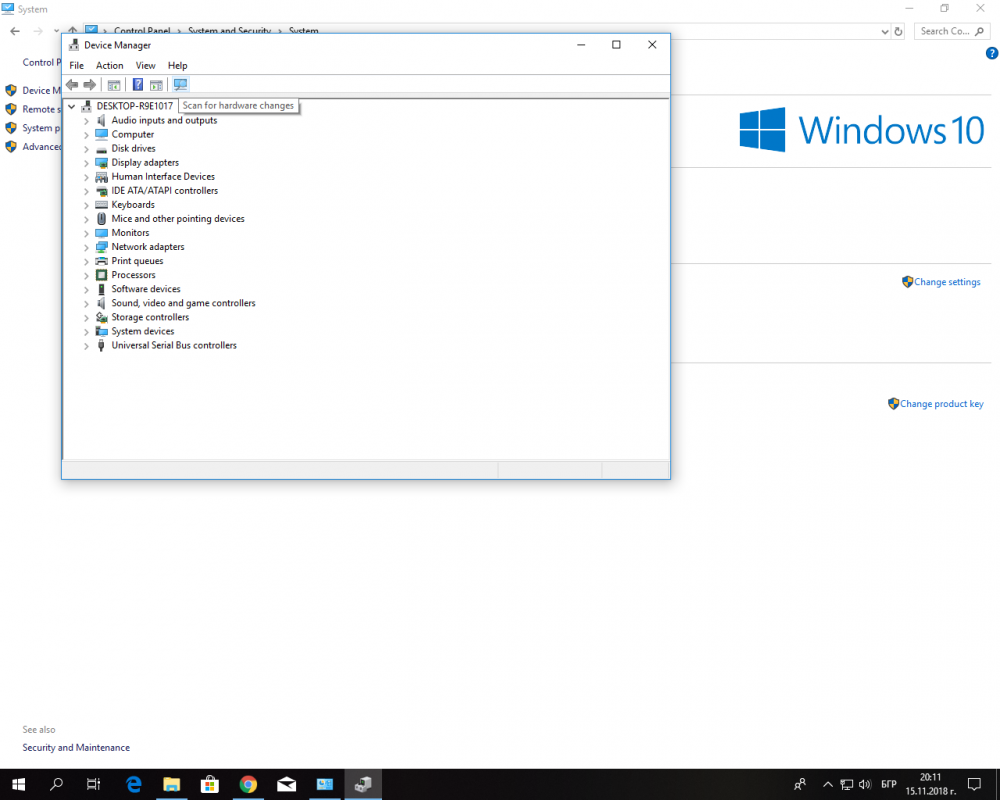Image resolution: width=1000 pixels, height=800 pixels.
Task: Click Scan for hardware changes toolbar icon
Action: 180,85
